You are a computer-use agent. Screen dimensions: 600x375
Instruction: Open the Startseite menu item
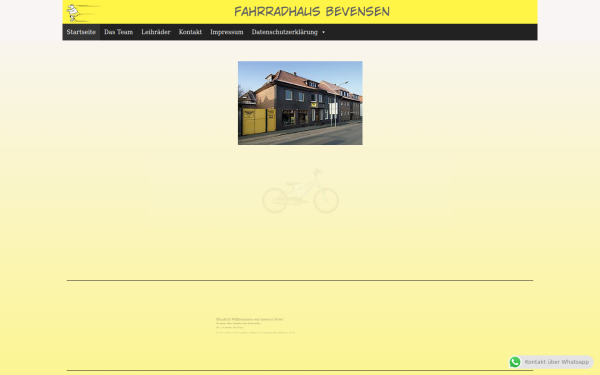[81, 32]
